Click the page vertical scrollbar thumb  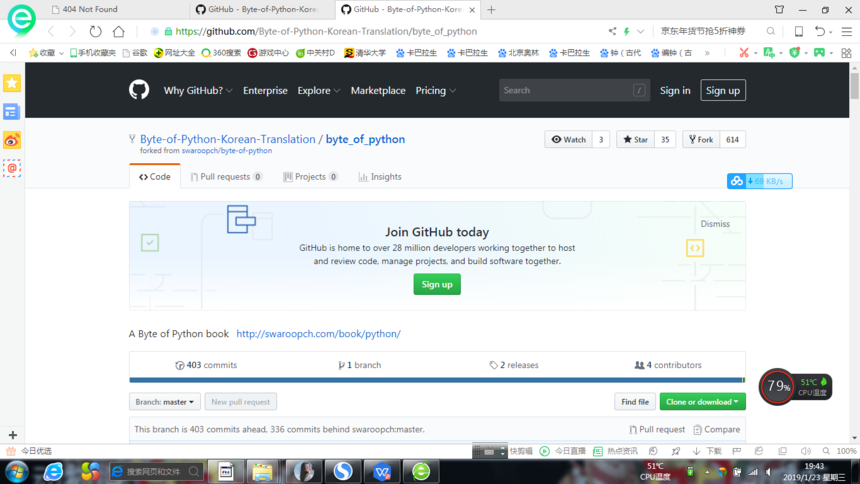click(x=855, y=86)
